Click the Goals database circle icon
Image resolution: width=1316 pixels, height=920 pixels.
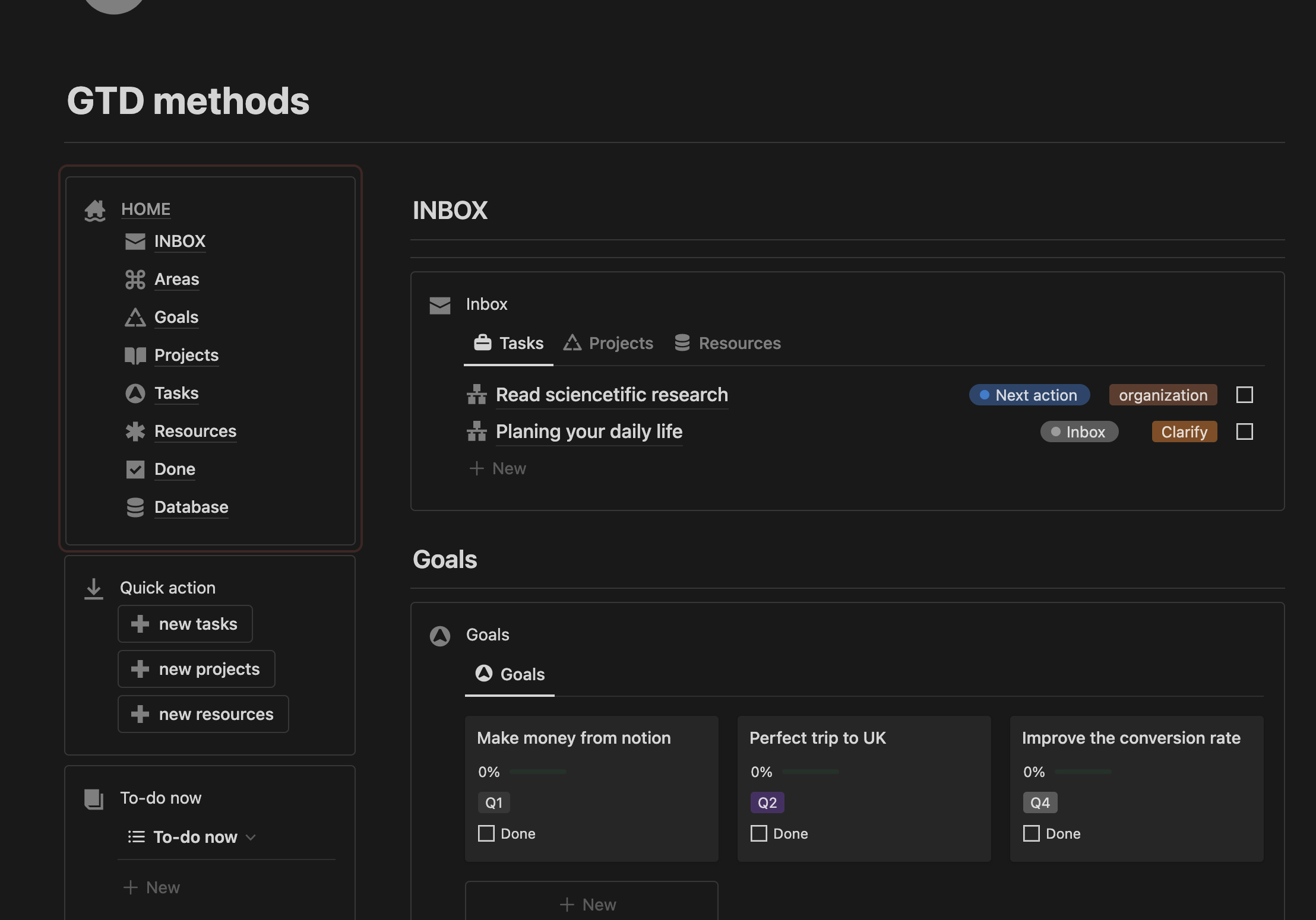point(440,636)
